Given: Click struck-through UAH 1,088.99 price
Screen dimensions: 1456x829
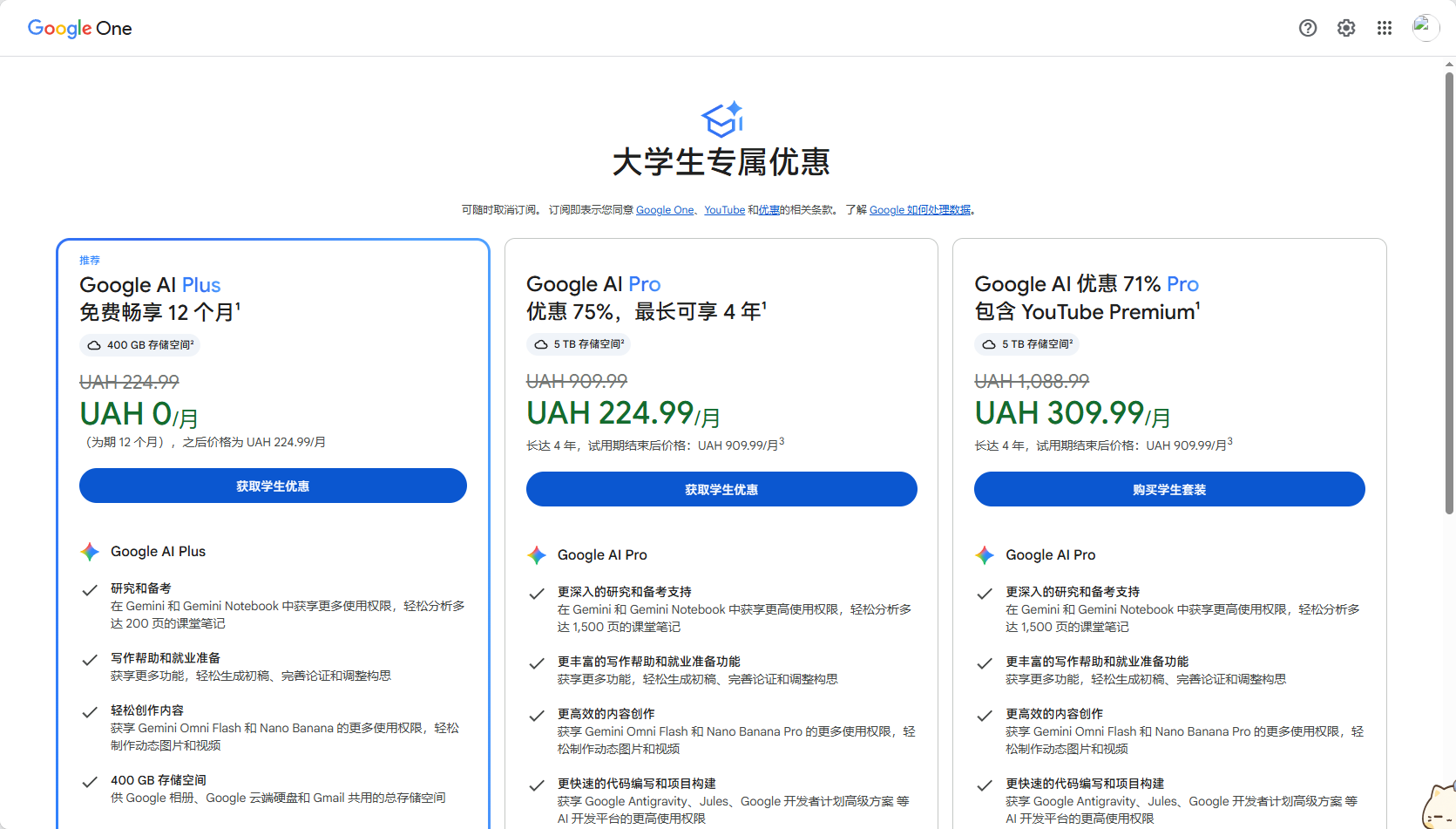Looking at the screenshot, I should click(1032, 381).
